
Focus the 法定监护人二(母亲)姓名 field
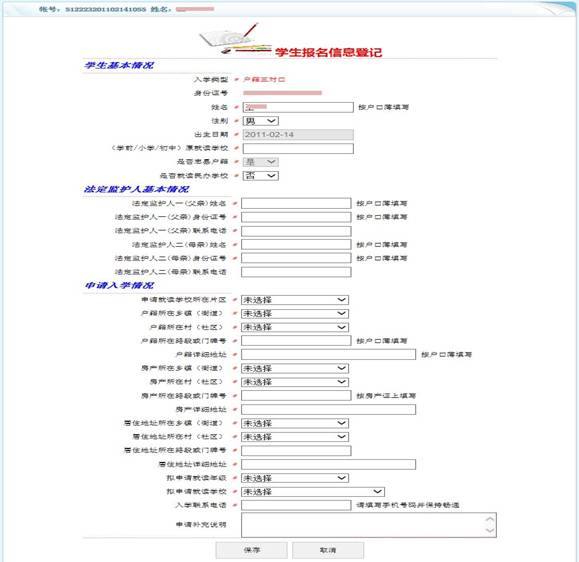click(x=296, y=244)
